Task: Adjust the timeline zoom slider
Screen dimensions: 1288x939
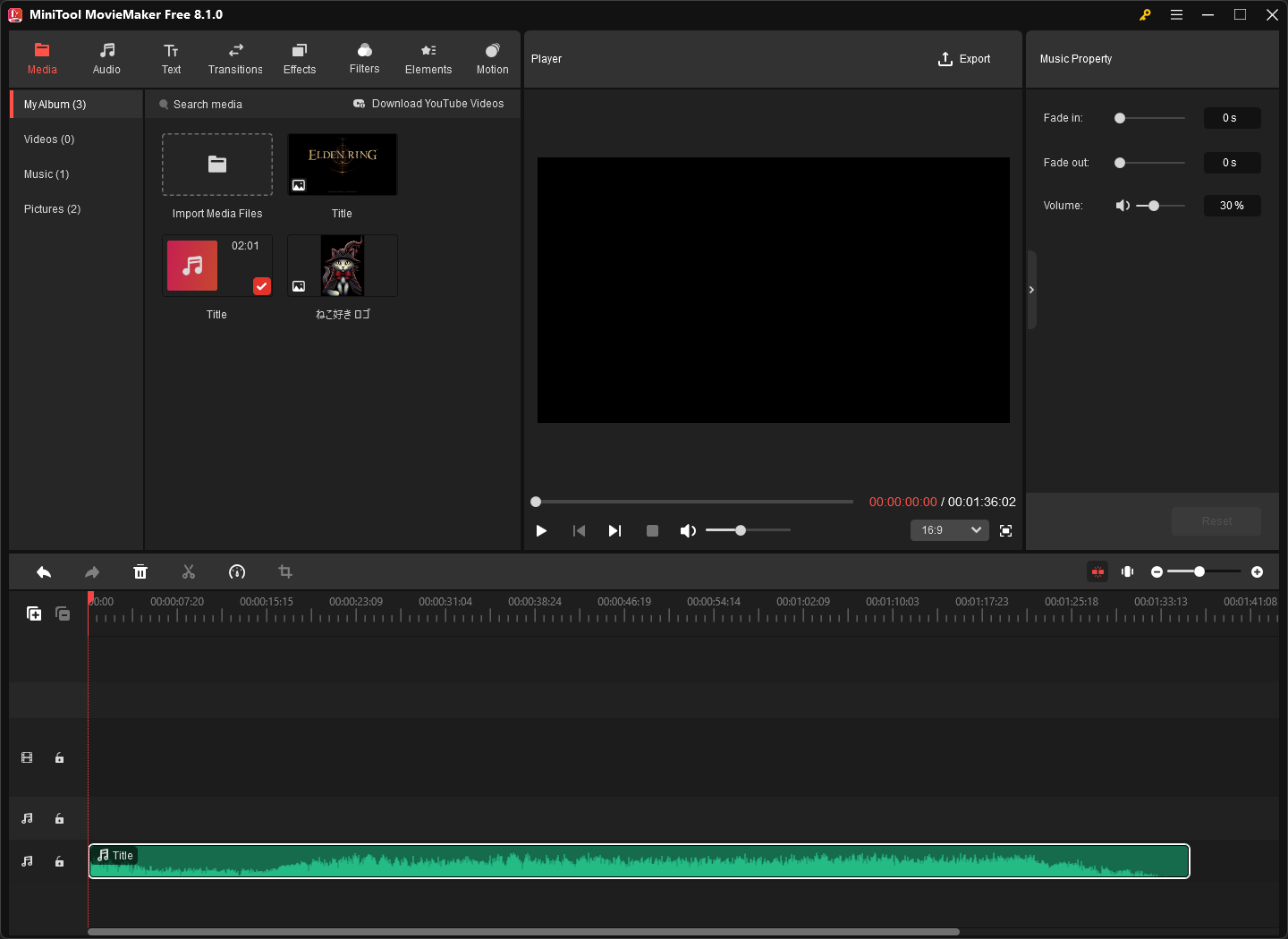Action: [x=1204, y=571]
